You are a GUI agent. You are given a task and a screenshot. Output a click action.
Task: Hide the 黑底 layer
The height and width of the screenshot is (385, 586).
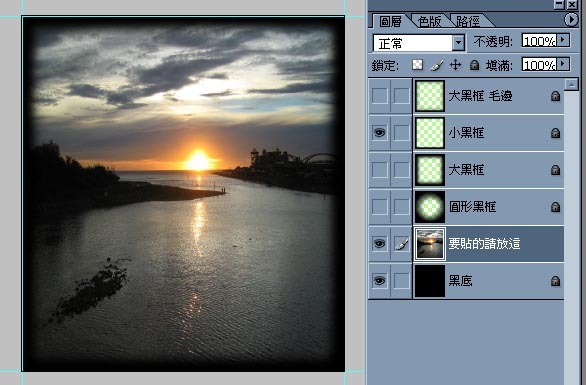380,281
